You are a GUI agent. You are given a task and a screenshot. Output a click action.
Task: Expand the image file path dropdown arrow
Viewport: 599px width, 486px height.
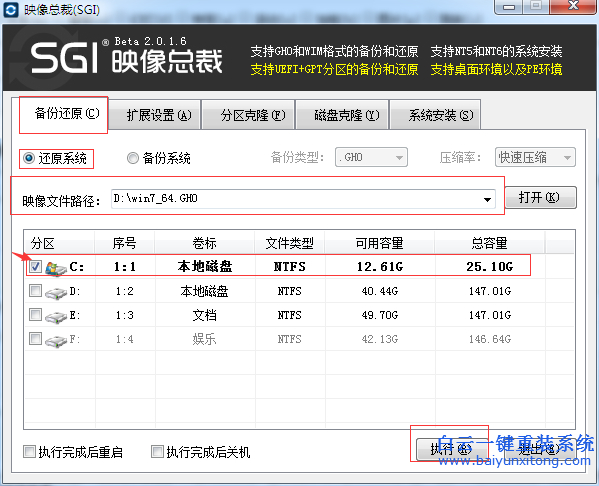pyautogui.click(x=487, y=199)
